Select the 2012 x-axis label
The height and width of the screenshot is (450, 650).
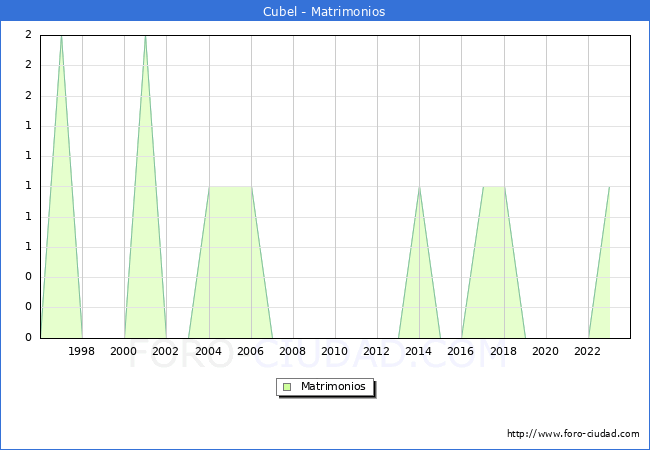click(x=377, y=351)
